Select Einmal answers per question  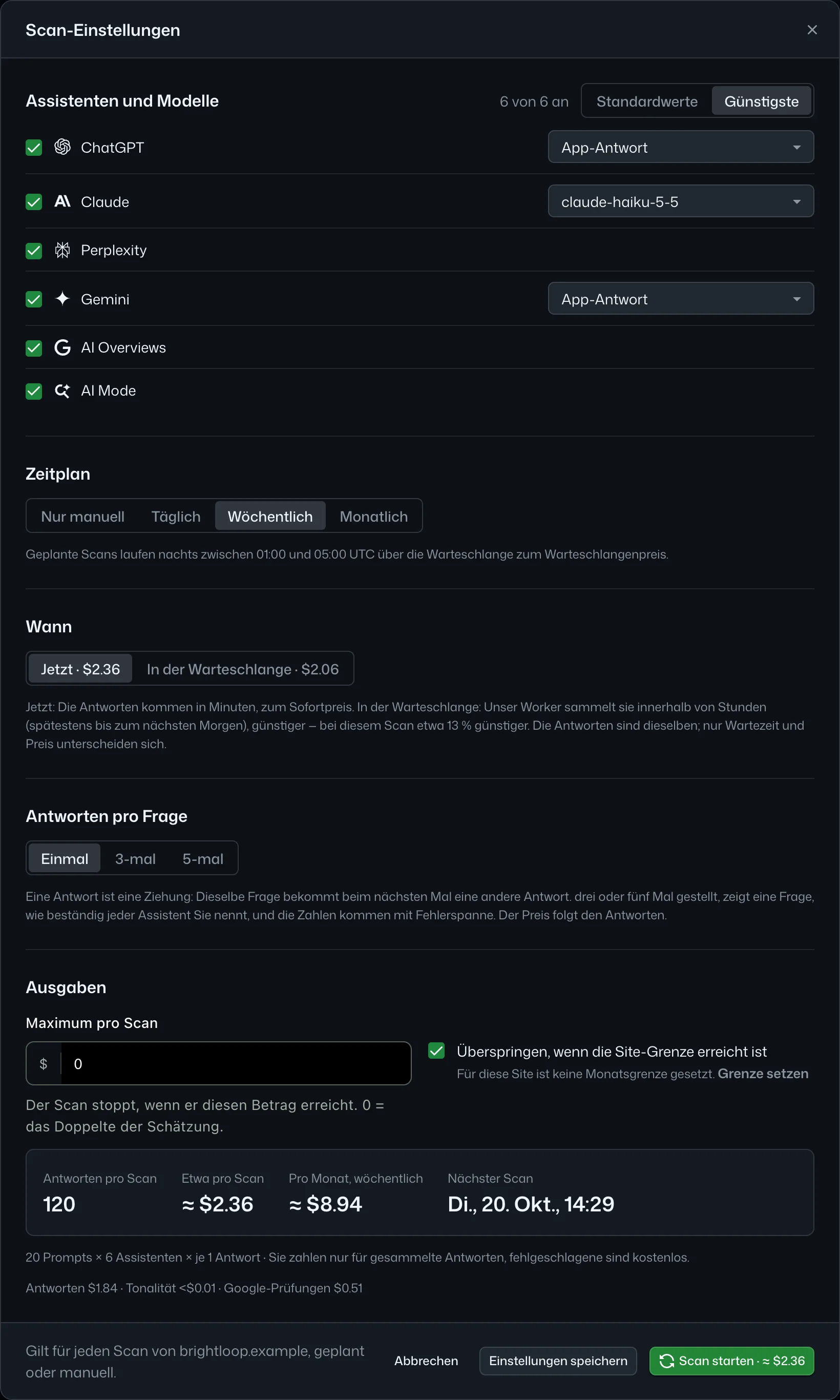[x=65, y=858]
